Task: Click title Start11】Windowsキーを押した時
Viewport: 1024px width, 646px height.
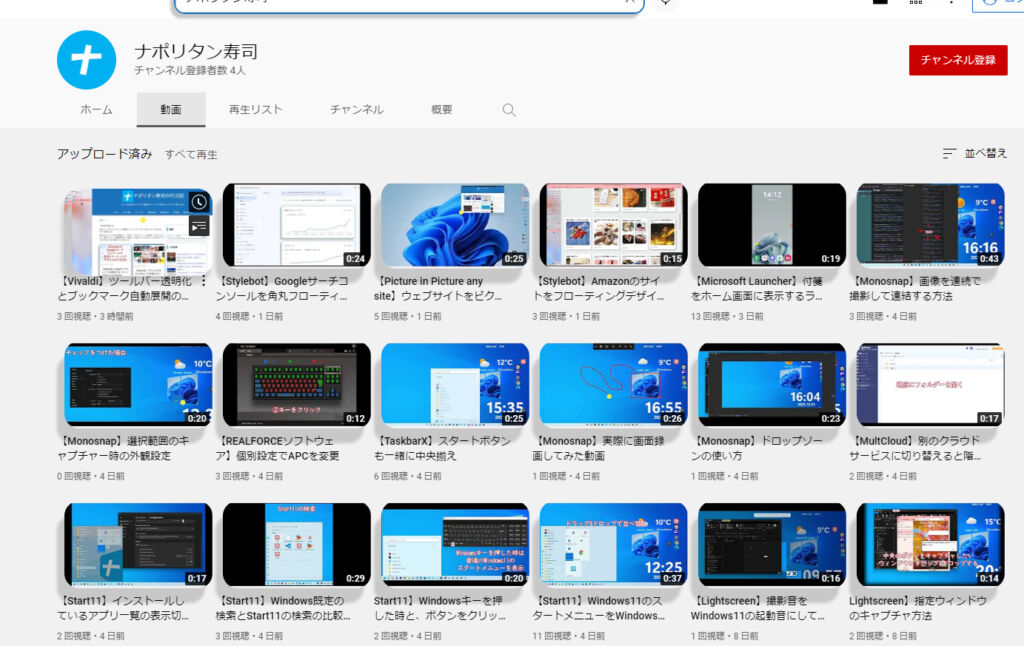Action: [440, 608]
